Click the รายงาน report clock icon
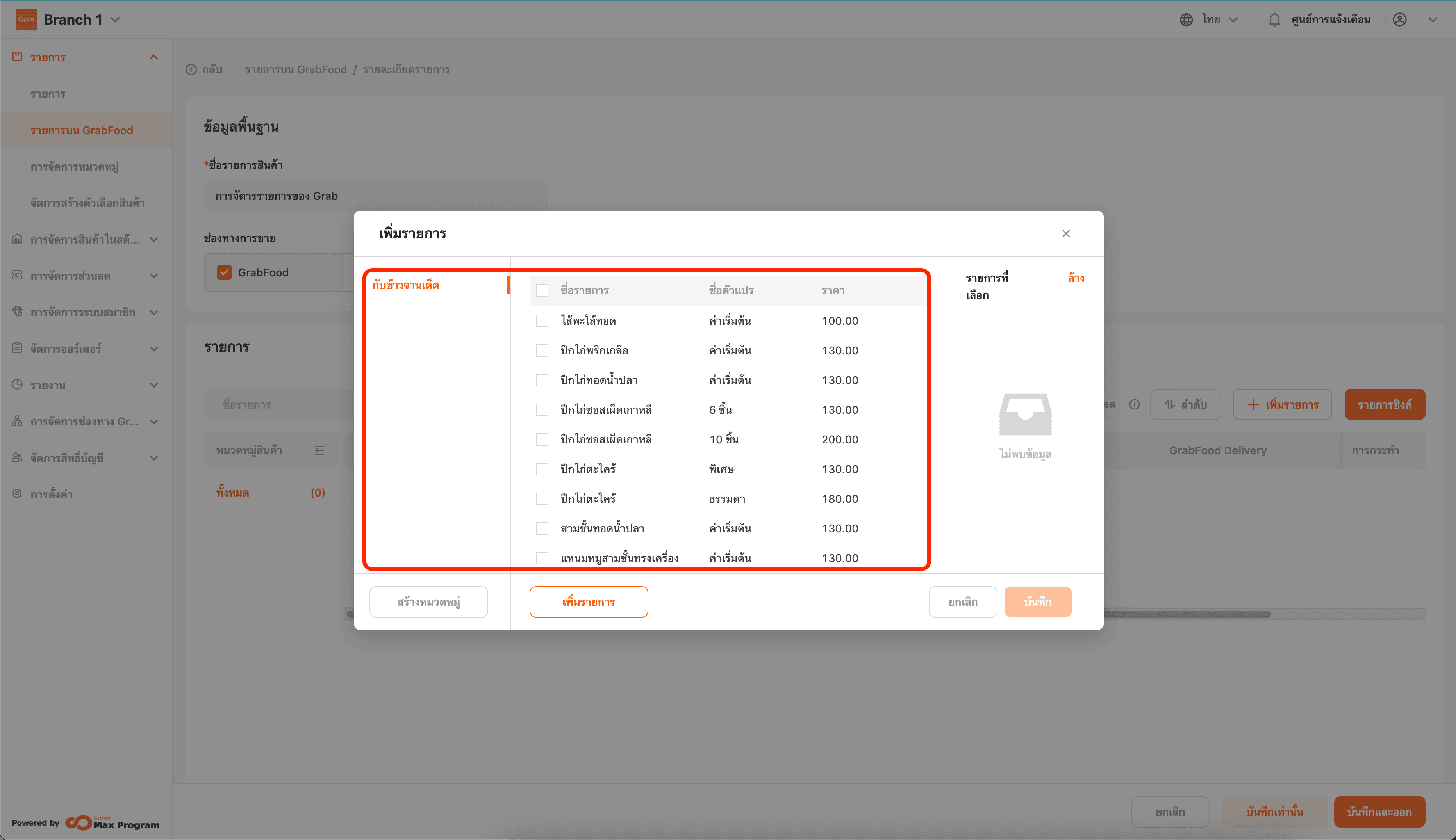Screen dimensions: 1456x840 tap(17, 385)
